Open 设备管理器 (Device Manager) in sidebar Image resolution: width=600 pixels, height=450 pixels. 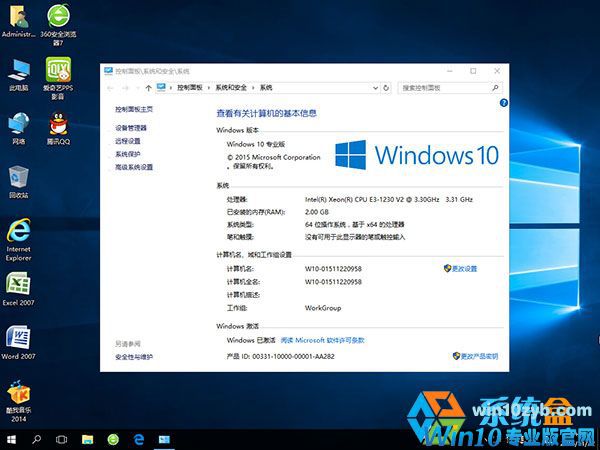click(x=131, y=128)
